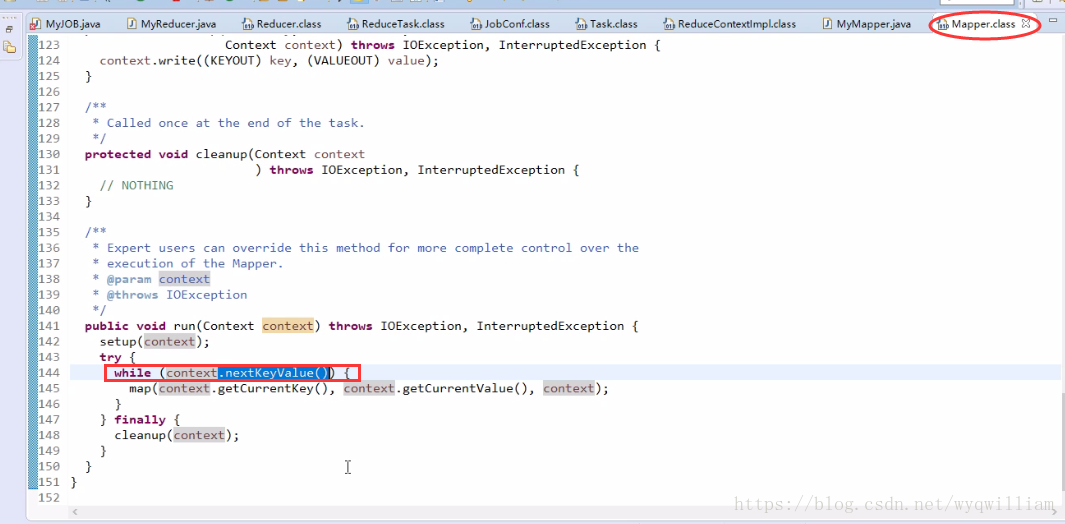This screenshot has height=524, width=1065.
Task: Open the Package Explorer icon in left sidebar
Action: pyautogui.click(x=9, y=47)
